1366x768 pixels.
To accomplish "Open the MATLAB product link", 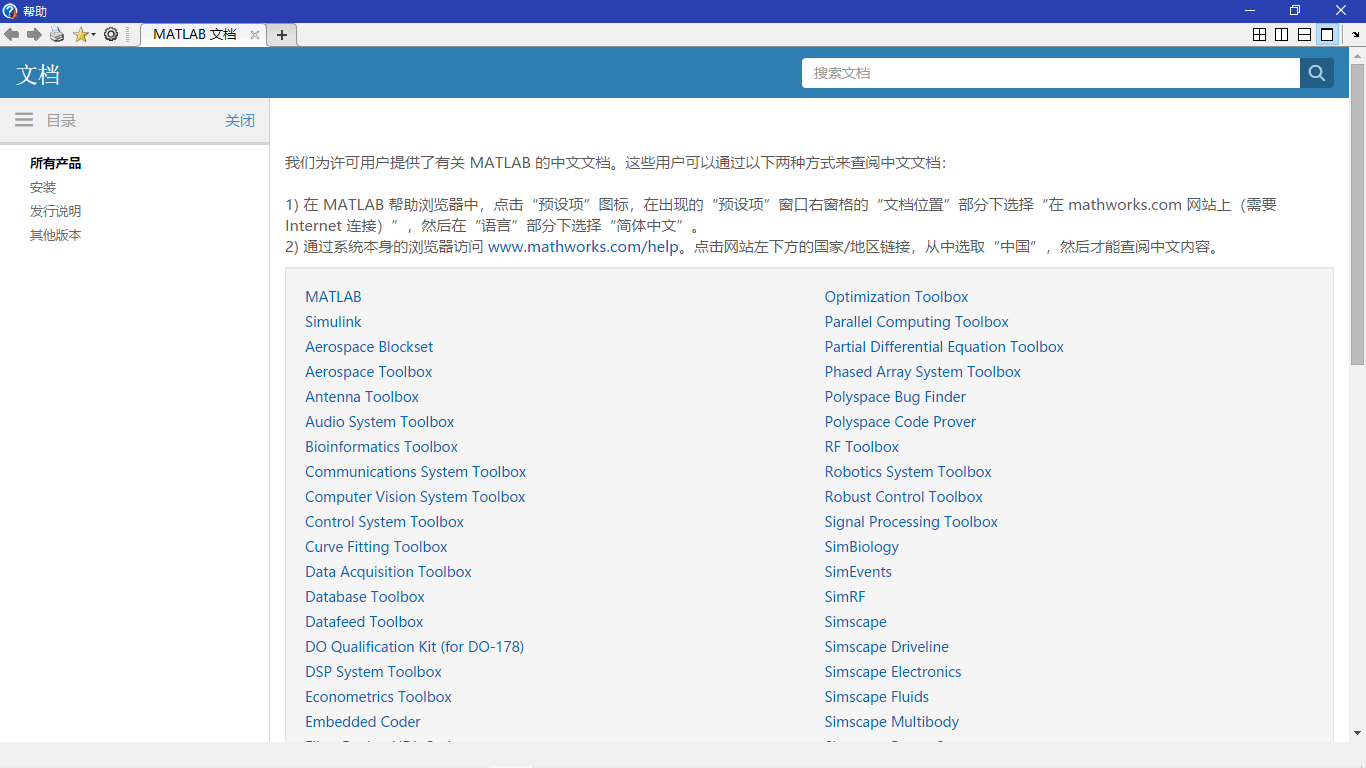I will (x=333, y=297).
